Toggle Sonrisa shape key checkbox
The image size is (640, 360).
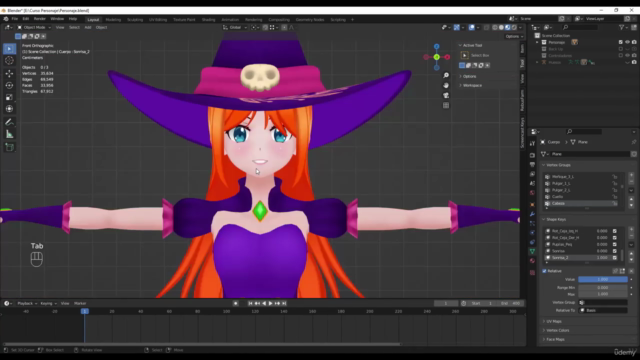[615, 251]
